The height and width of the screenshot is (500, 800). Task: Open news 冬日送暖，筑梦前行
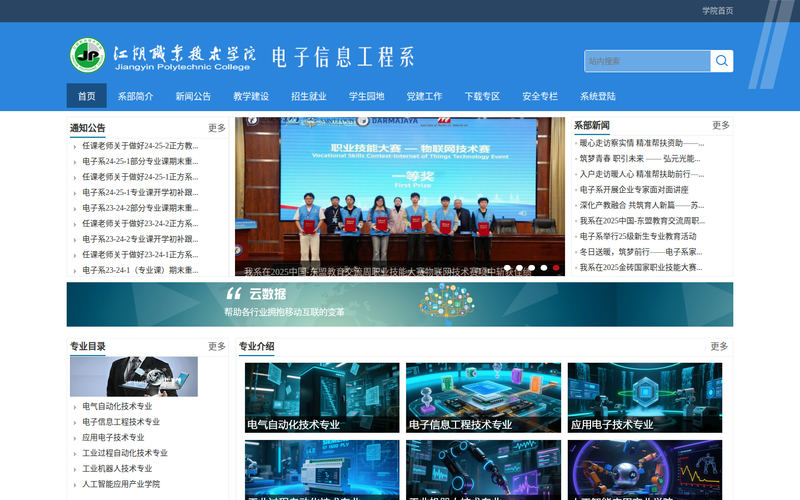pyautogui.click(x=641, y=252)
